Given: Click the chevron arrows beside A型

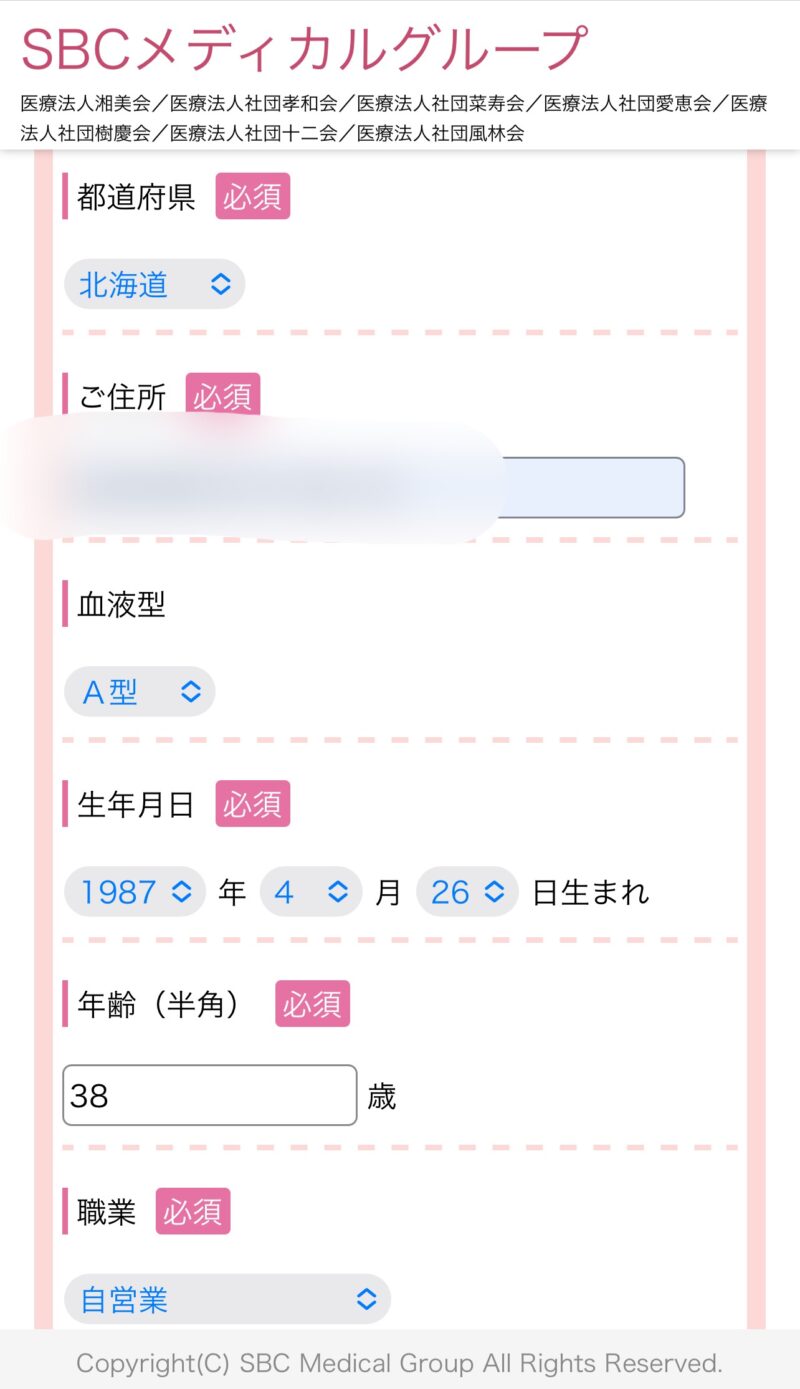Looking at the screenshot, I should (190, 692).
